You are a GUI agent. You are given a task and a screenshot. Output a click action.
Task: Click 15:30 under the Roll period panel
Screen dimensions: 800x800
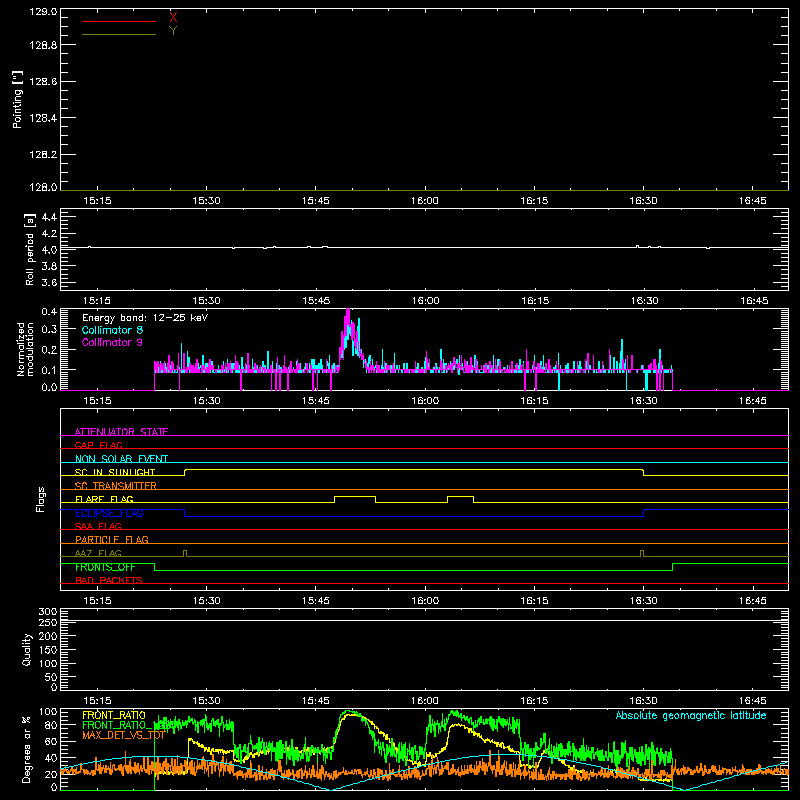(x=206, y=301)
